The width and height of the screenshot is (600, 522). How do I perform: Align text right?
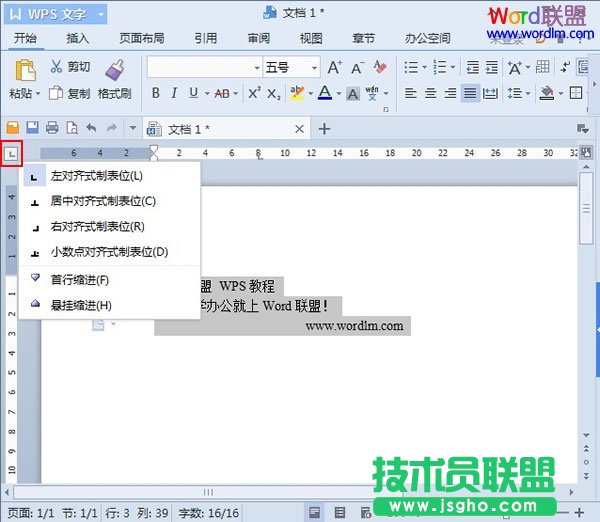click(x=450, y=93)
